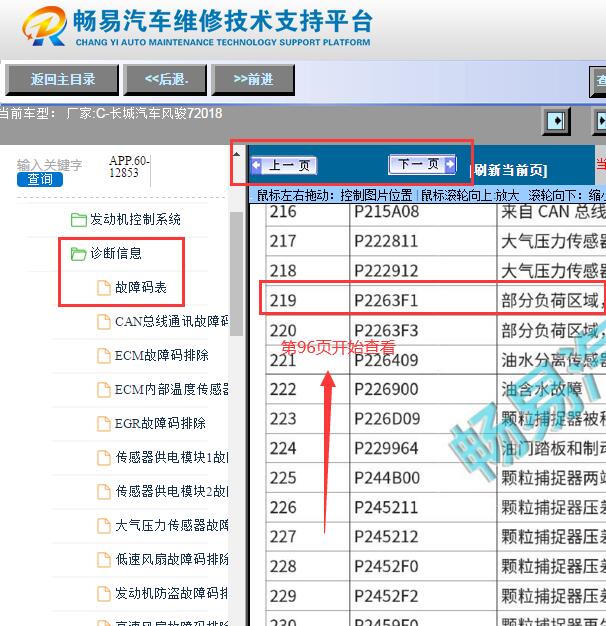
Task: Click page icon beside 发动机防盗故障码
Action: tap(104, 594)
